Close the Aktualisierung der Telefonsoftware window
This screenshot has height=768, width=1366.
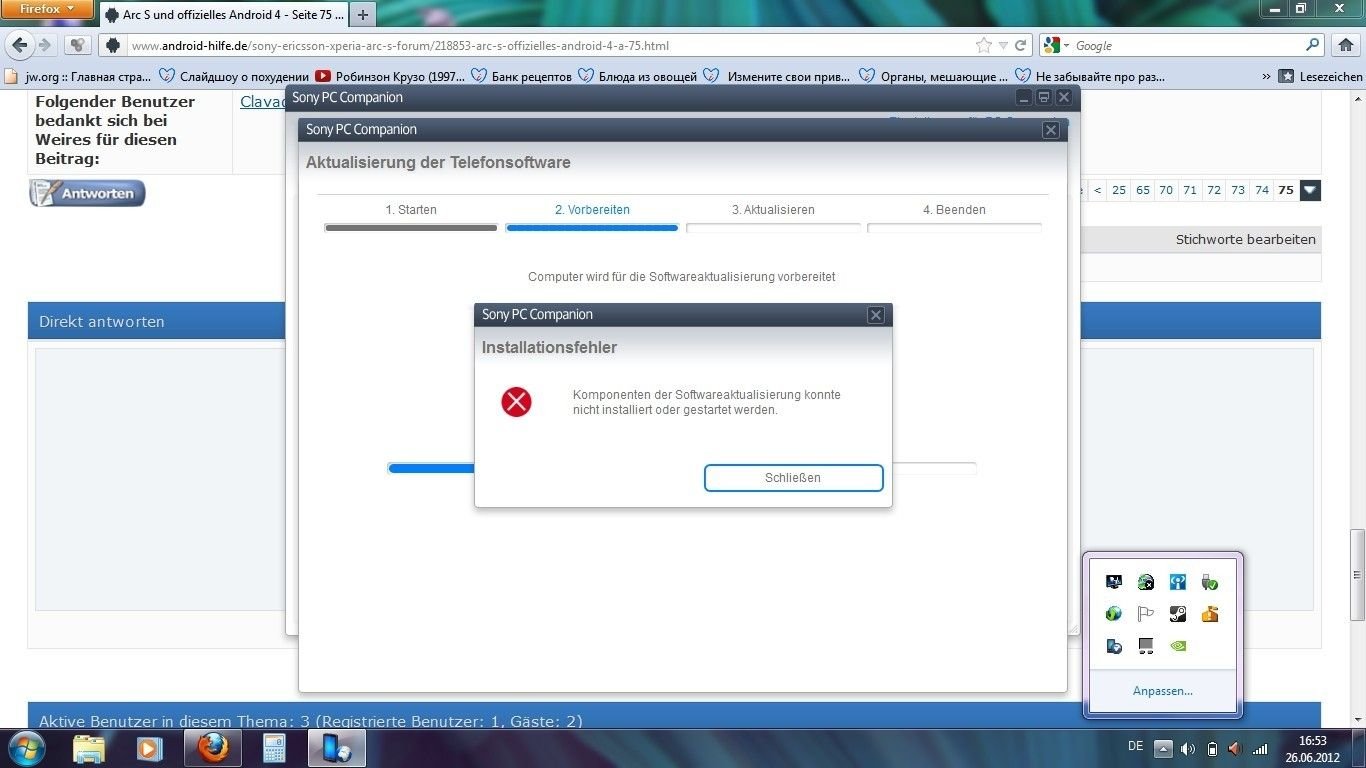pos(1051,130)
